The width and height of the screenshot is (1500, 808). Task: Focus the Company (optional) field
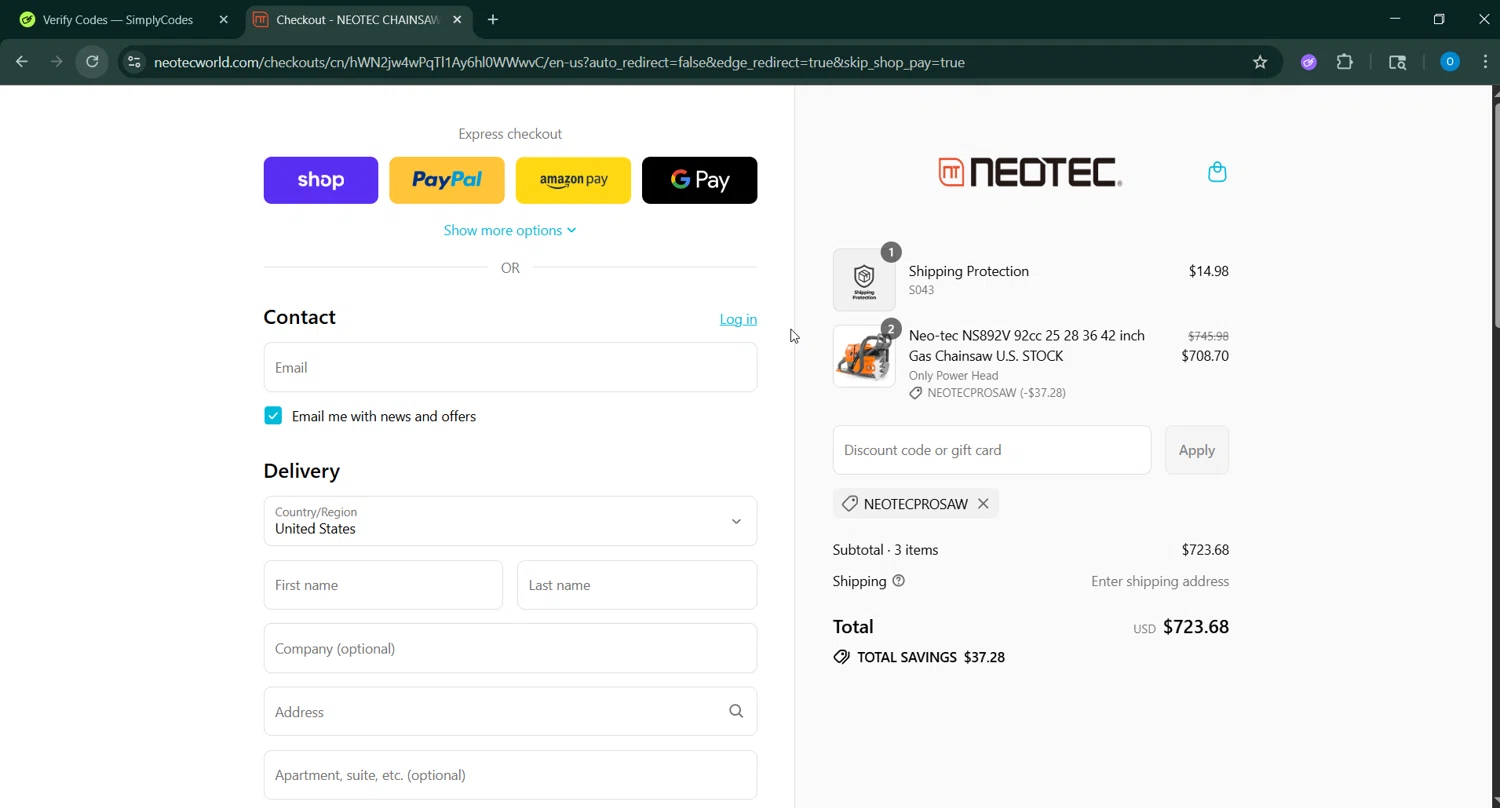510,648
